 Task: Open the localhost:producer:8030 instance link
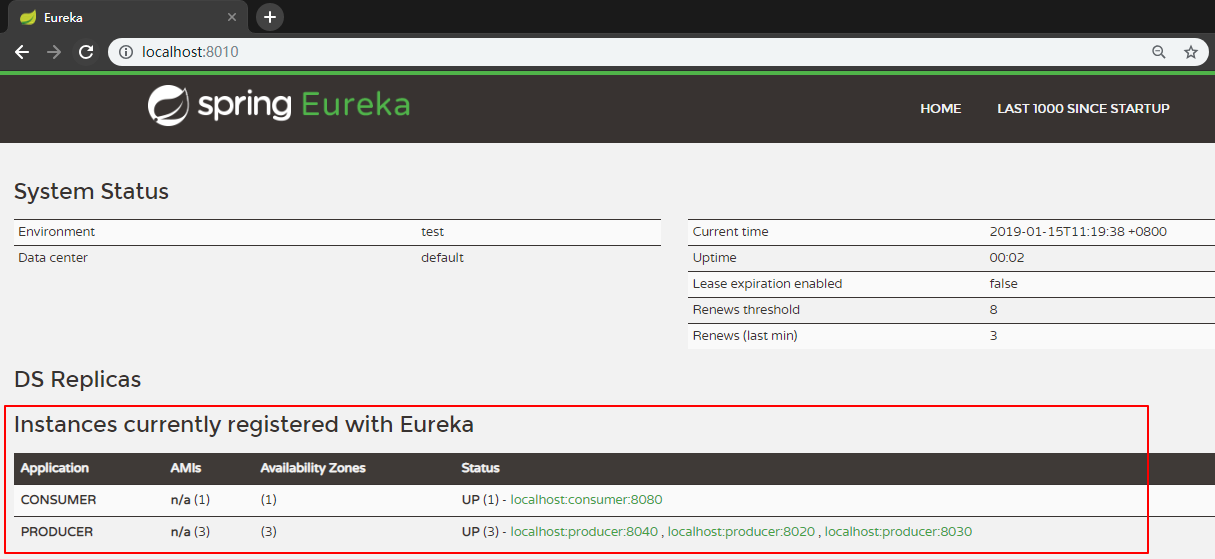[898, 532]
